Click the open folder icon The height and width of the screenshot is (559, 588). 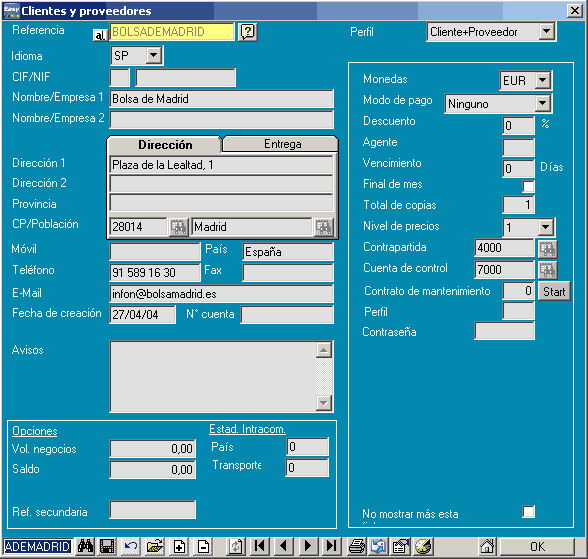(x=154, y=546)
